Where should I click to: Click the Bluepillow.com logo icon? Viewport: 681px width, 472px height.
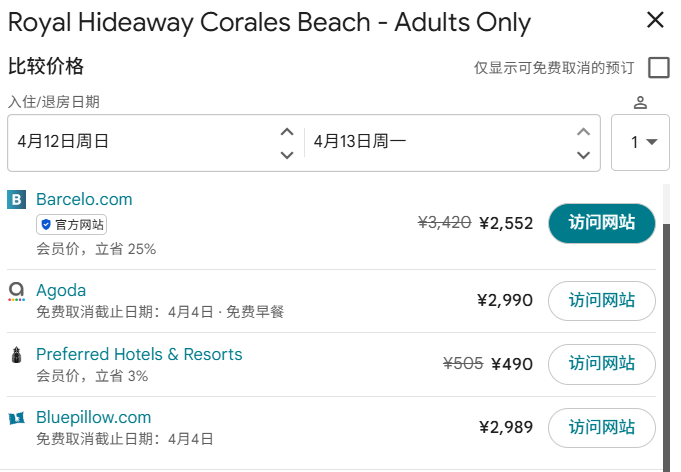(x=16, y=418)
